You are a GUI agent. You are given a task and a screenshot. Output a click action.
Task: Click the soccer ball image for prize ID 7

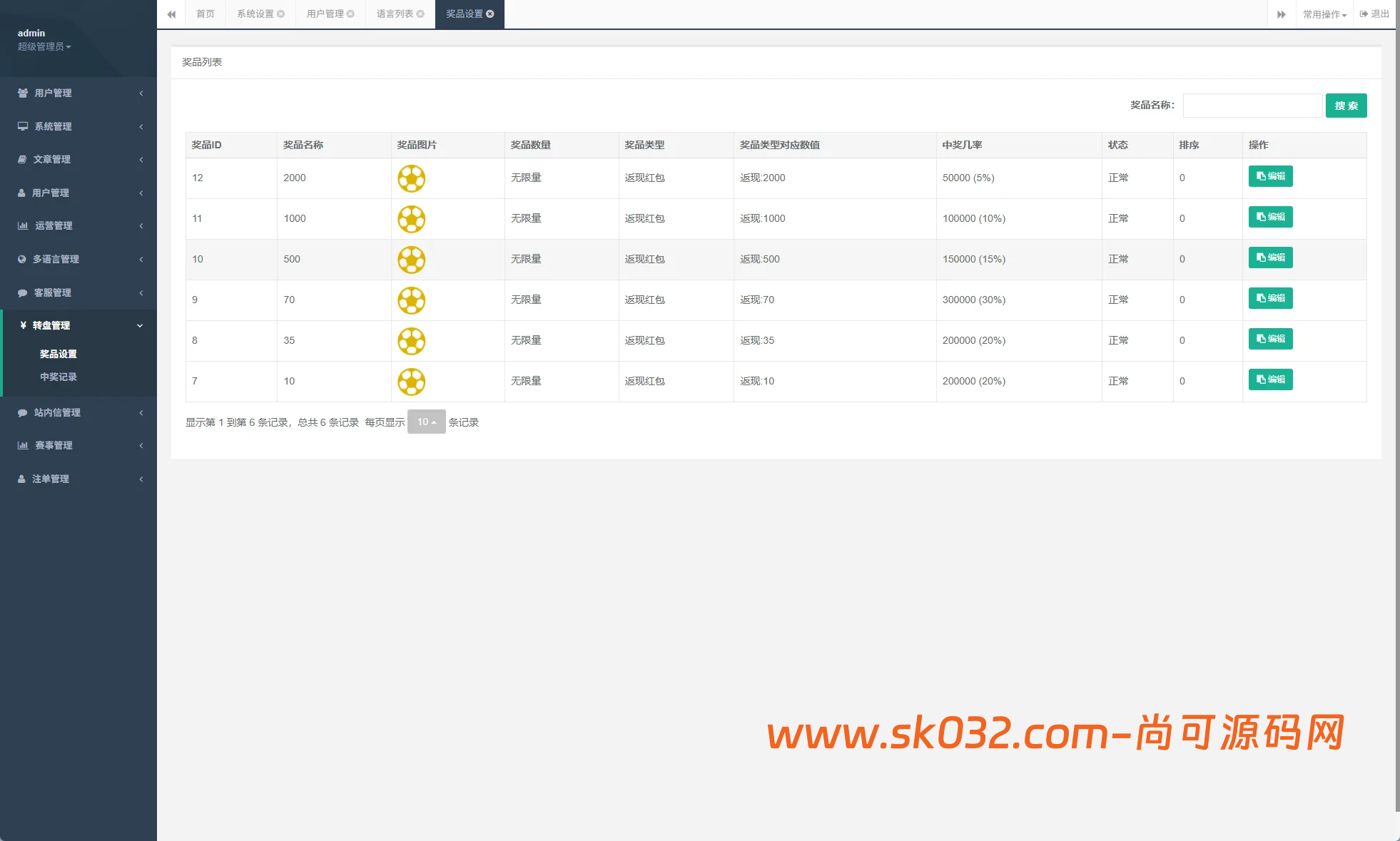(x=411, y=382)
